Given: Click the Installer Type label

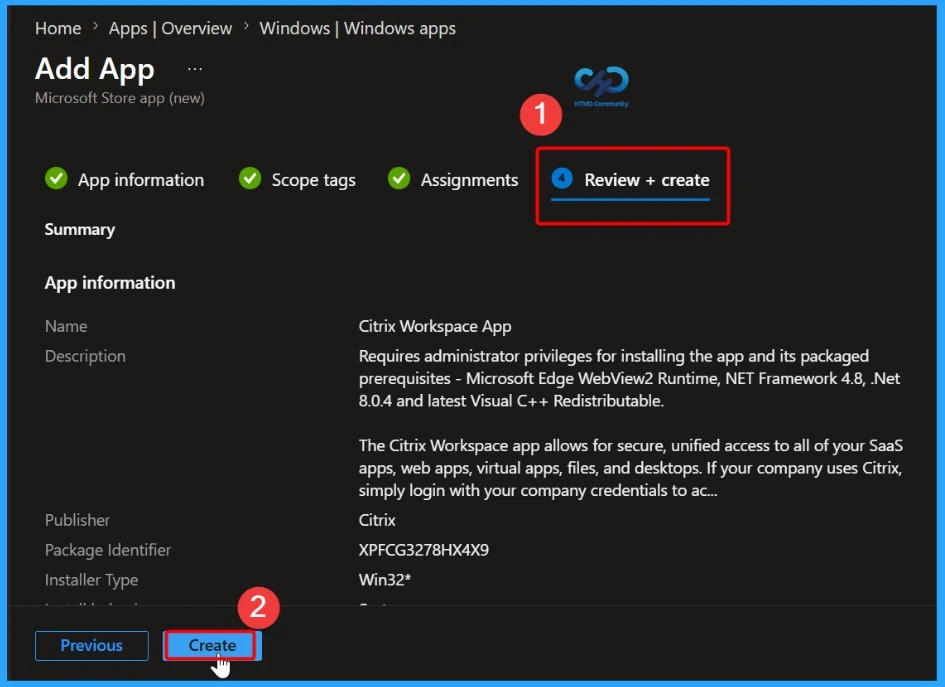Looking at the screenshot, I should tap(91, 580).
